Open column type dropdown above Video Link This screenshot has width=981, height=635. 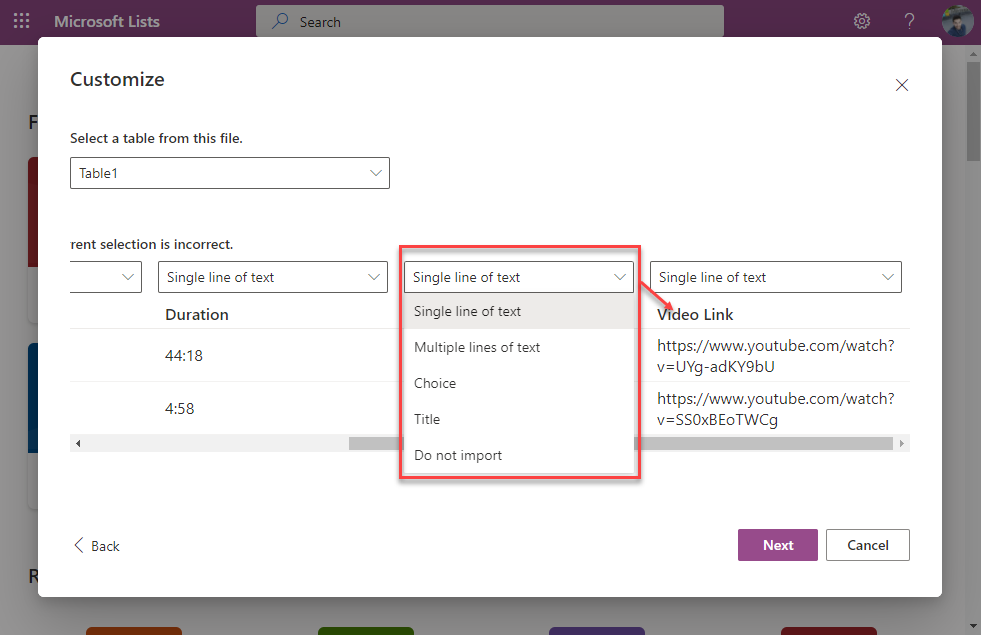775,277
